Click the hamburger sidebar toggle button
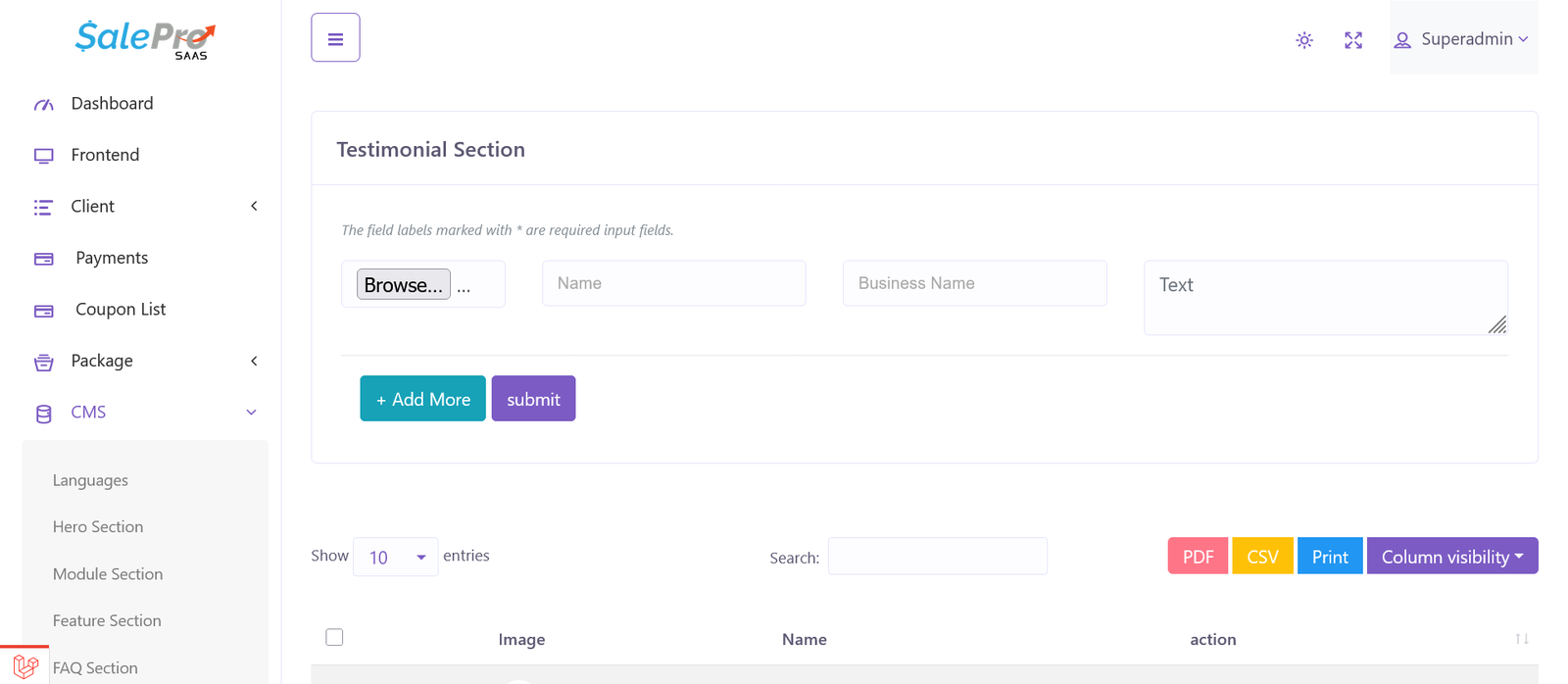 point(335,38)
